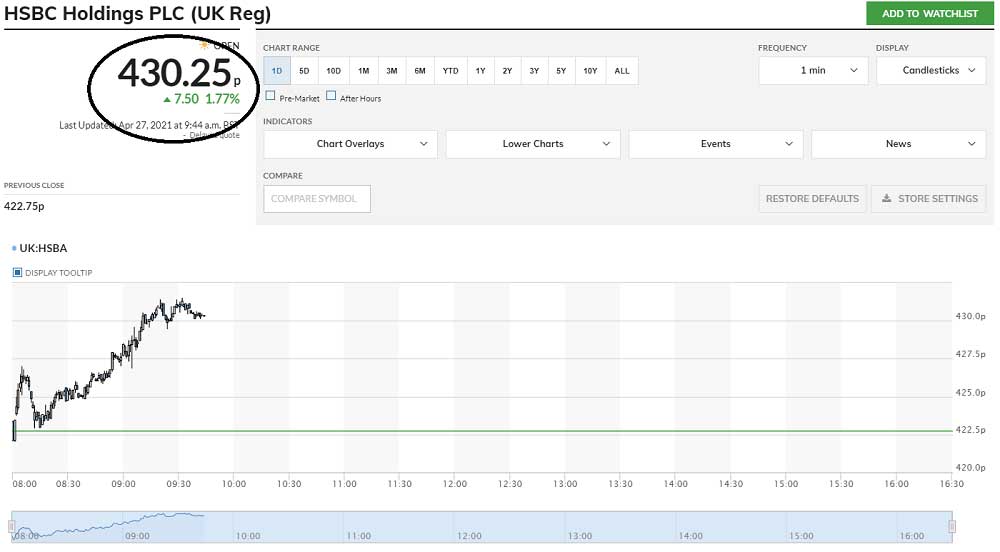Click the right handle of the range navigator

[952, 527]
